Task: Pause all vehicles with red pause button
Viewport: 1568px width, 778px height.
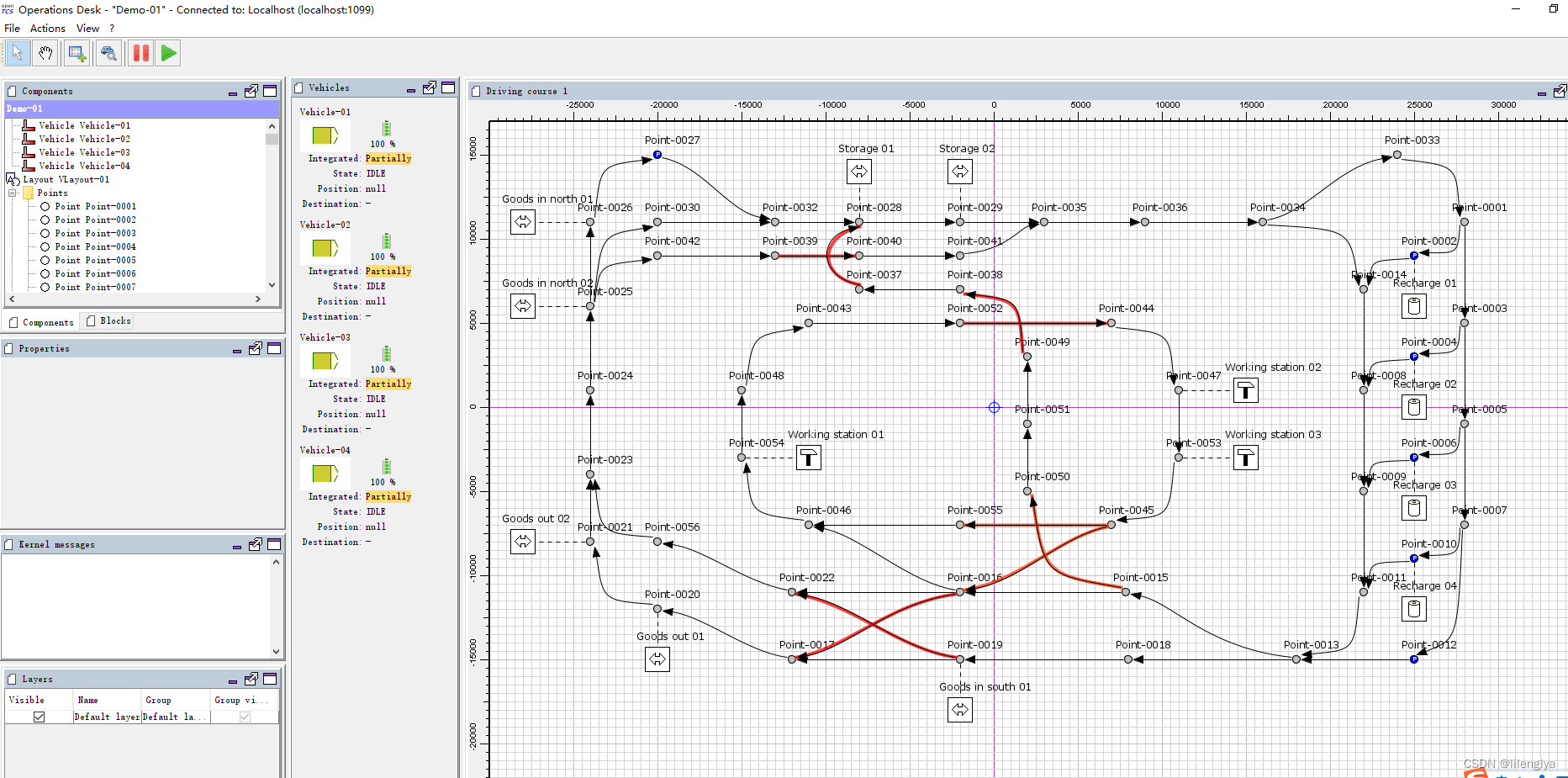Action: click(140, 53)
